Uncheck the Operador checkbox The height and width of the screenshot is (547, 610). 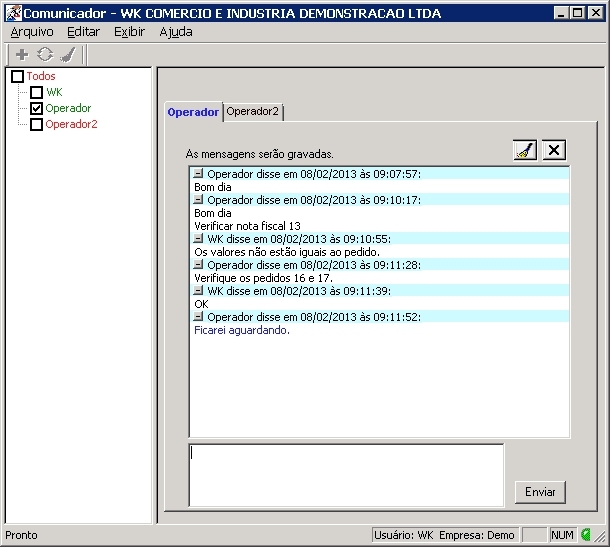(37, 109)
